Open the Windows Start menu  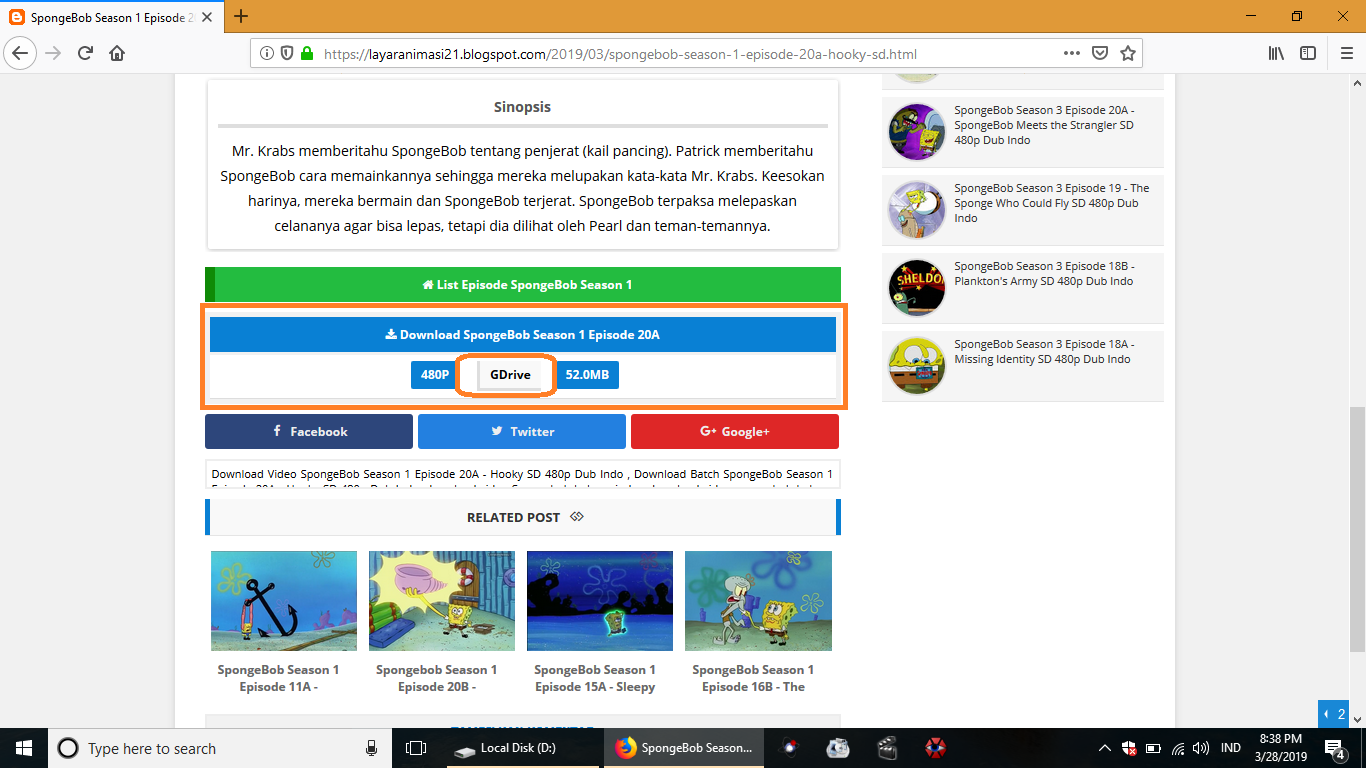click(x=24, y=748)
